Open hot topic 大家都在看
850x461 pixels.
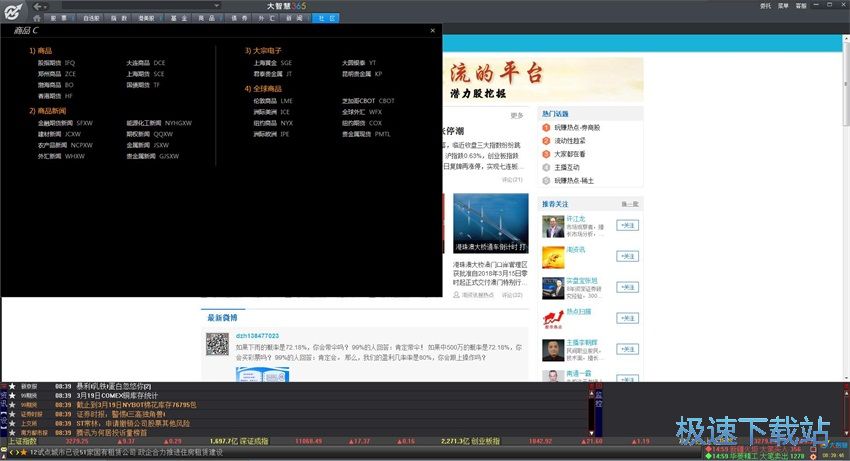569,154
